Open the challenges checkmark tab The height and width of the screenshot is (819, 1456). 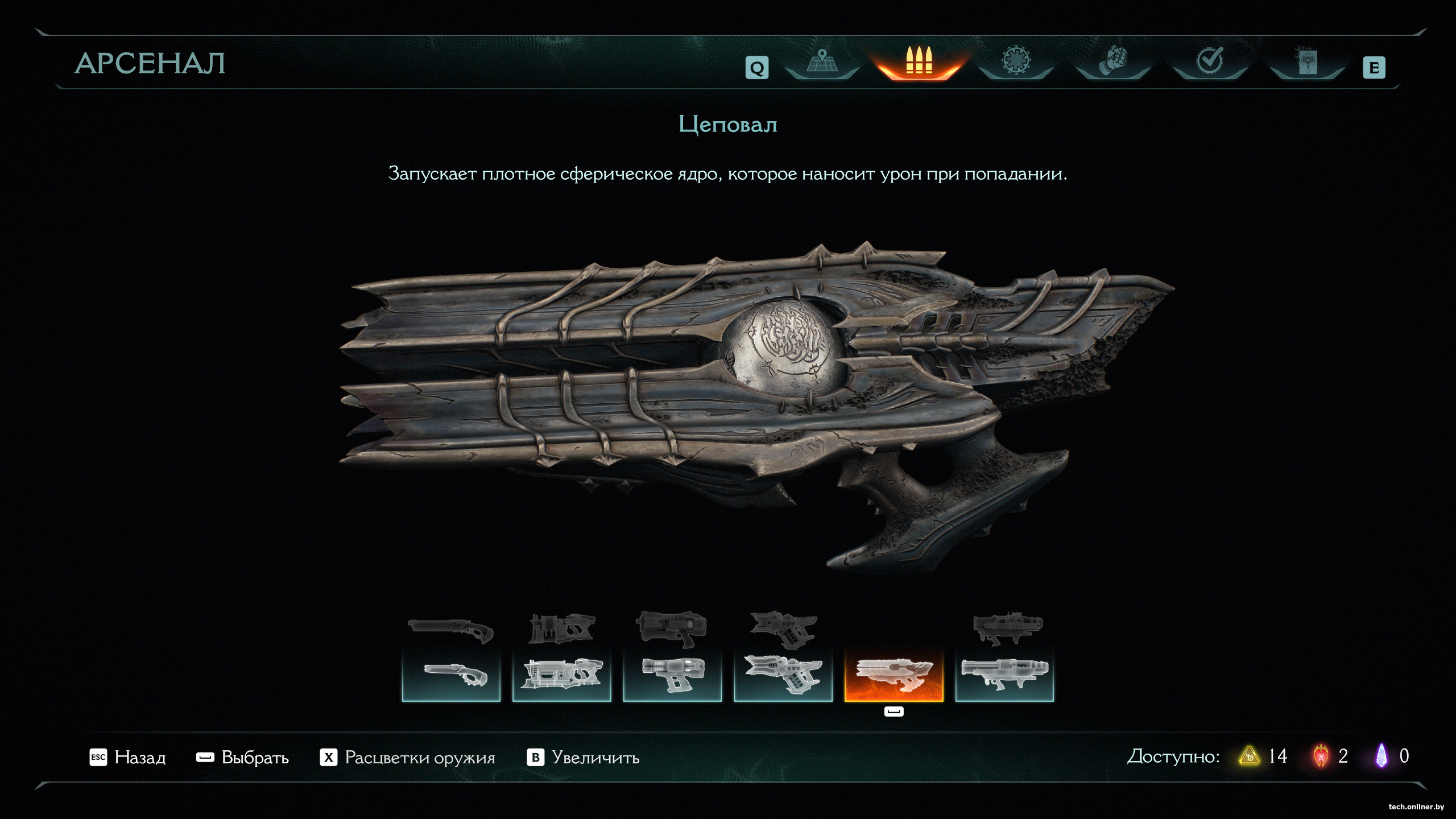pos(1210,60)
